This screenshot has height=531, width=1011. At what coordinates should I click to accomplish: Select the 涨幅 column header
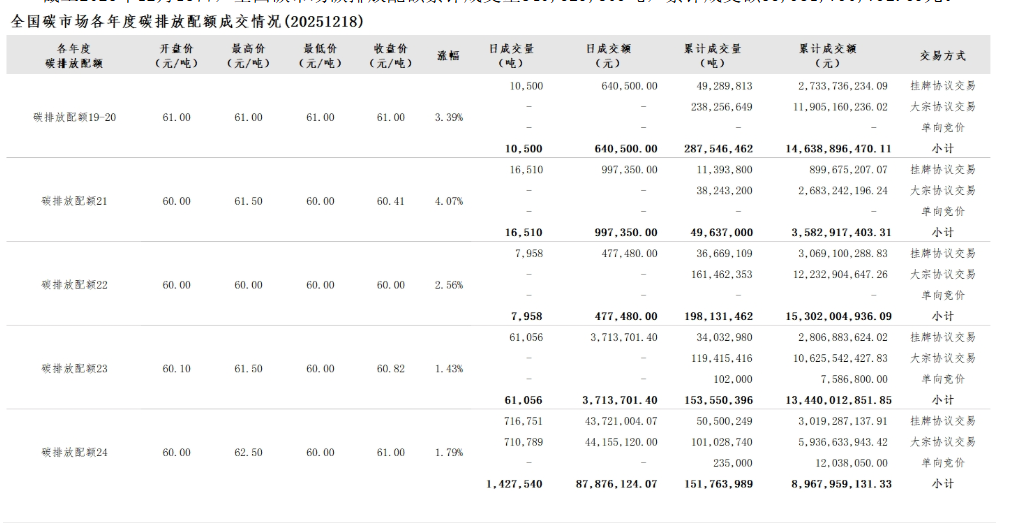point(448,55)
